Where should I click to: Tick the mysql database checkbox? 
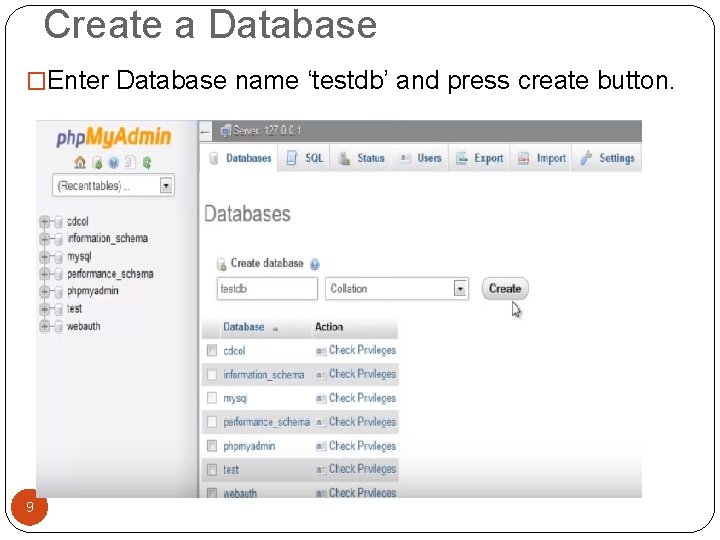(x=212, y=398)
